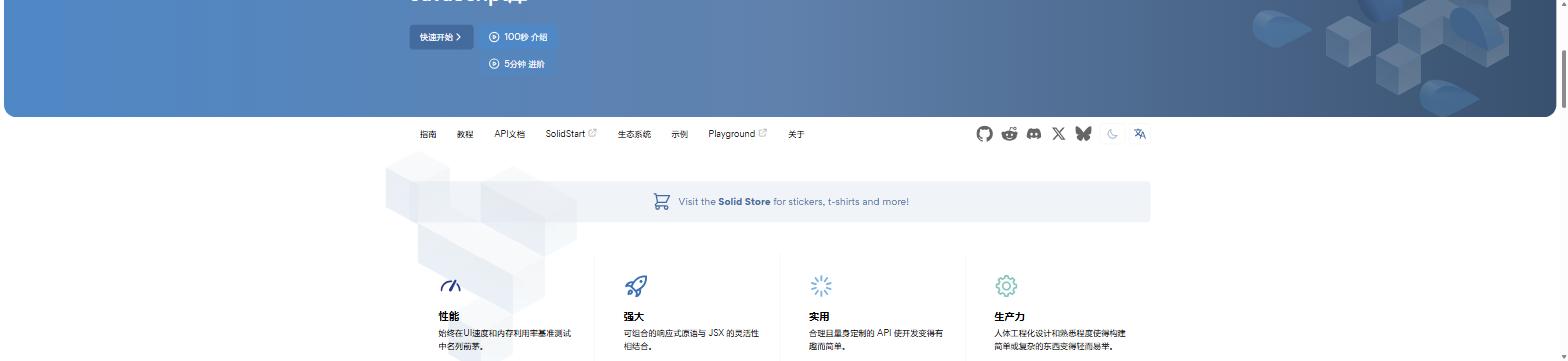Screen dimensions: 1568x361
Task: Open the SolidStart nav link
Action: point(571,134)
